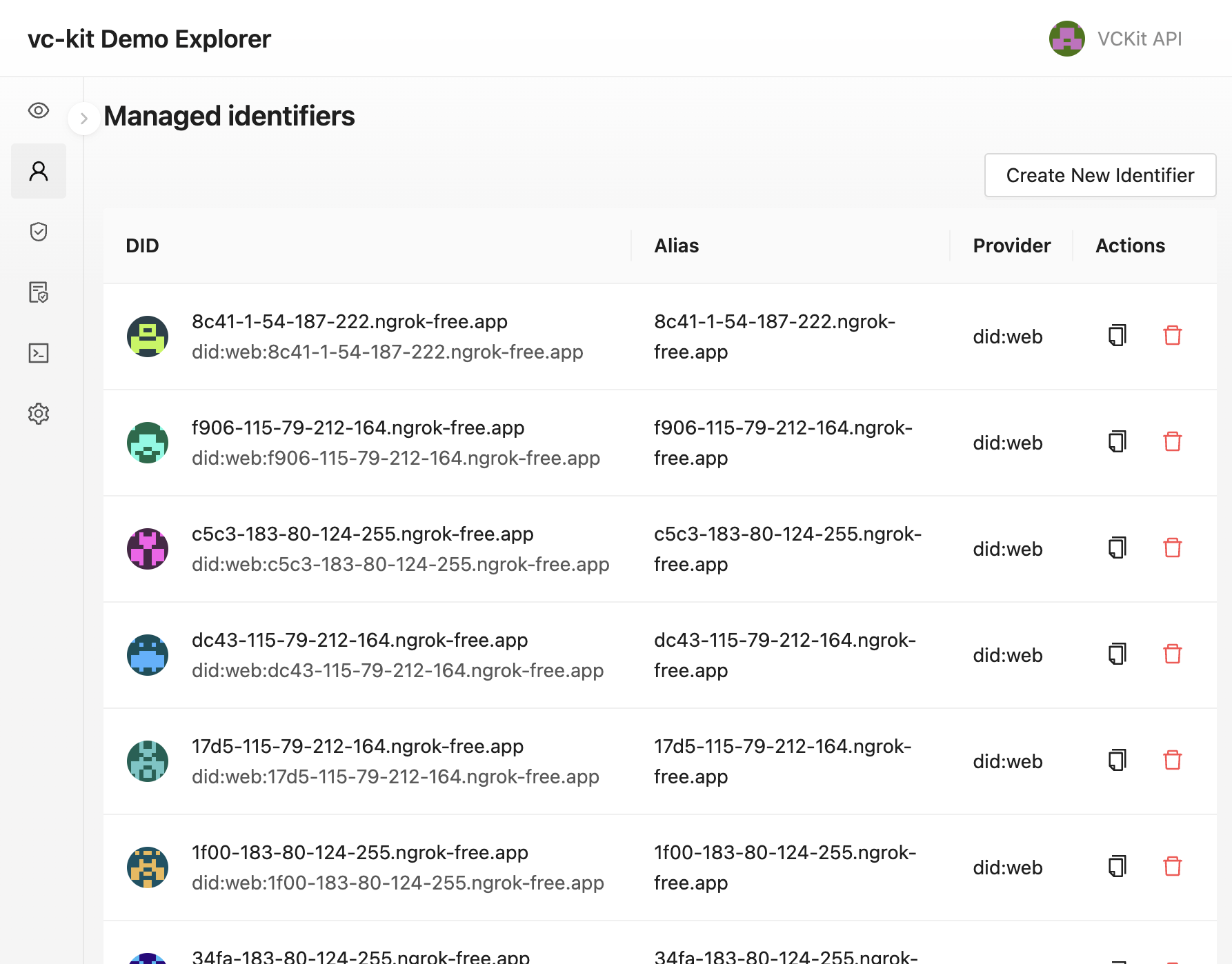Screen dimensions: 1232x964
Task: Open the shield credentials sidebar icon
Action: click(39, 232)
